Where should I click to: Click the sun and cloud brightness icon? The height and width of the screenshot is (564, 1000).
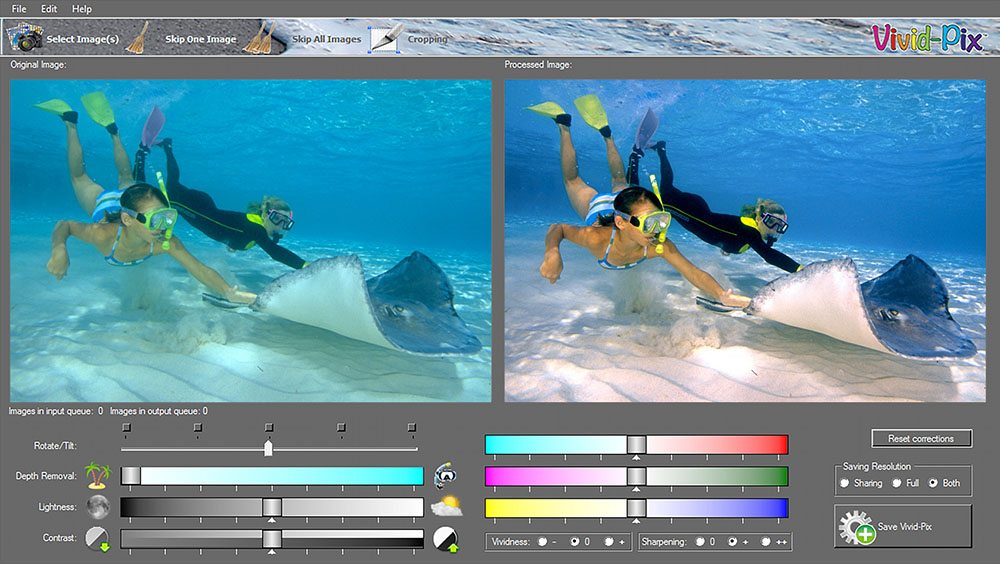pos(445,507)
